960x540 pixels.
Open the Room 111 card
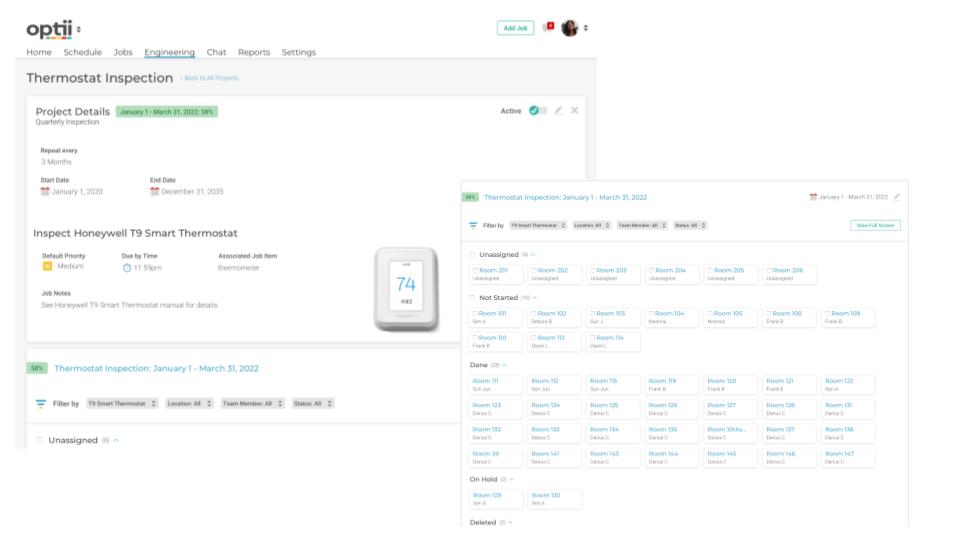click(496, 384)
